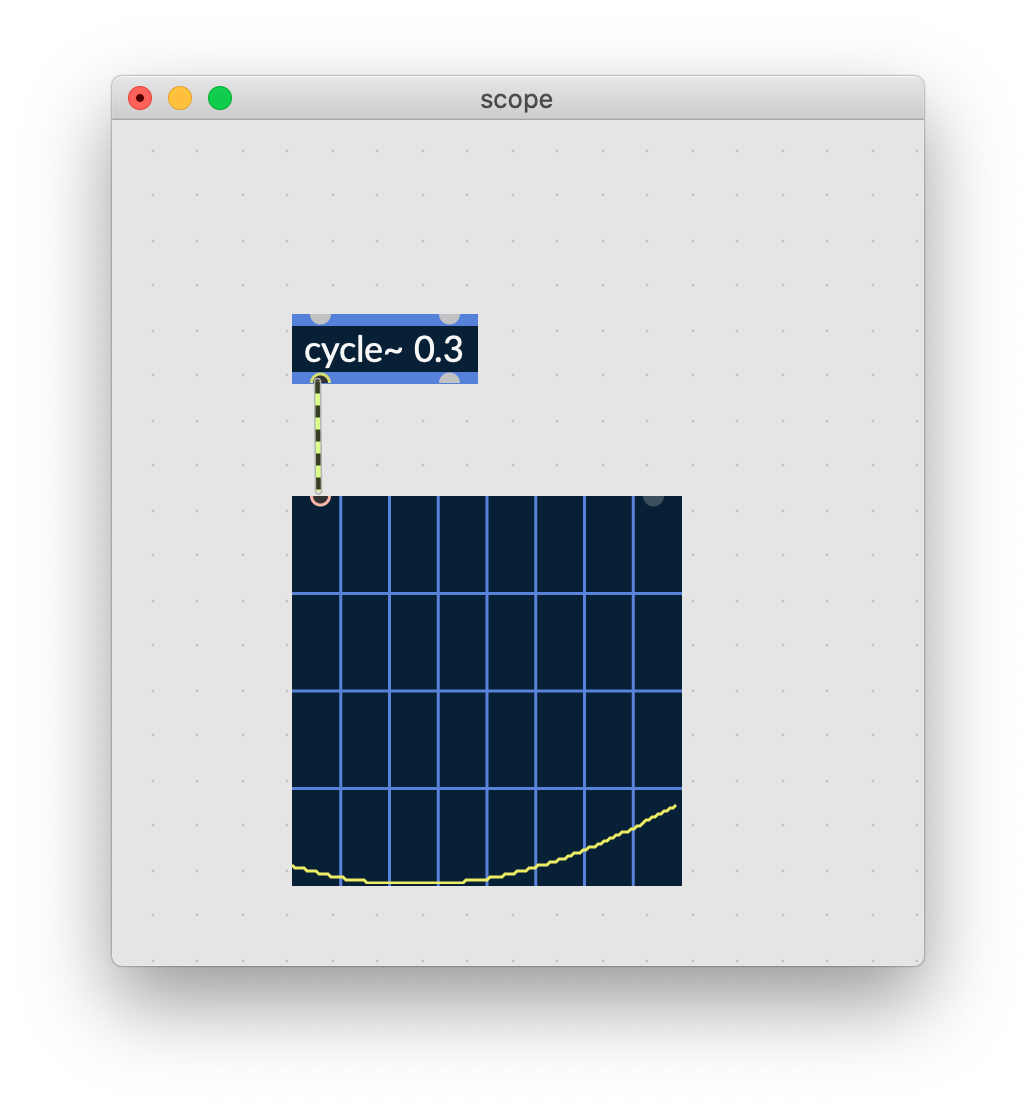Image resolution: width=1036 pixels, height=1114 pixels.
Task: Click the gray right inlet of scope~
Action: tap(655, 500)
